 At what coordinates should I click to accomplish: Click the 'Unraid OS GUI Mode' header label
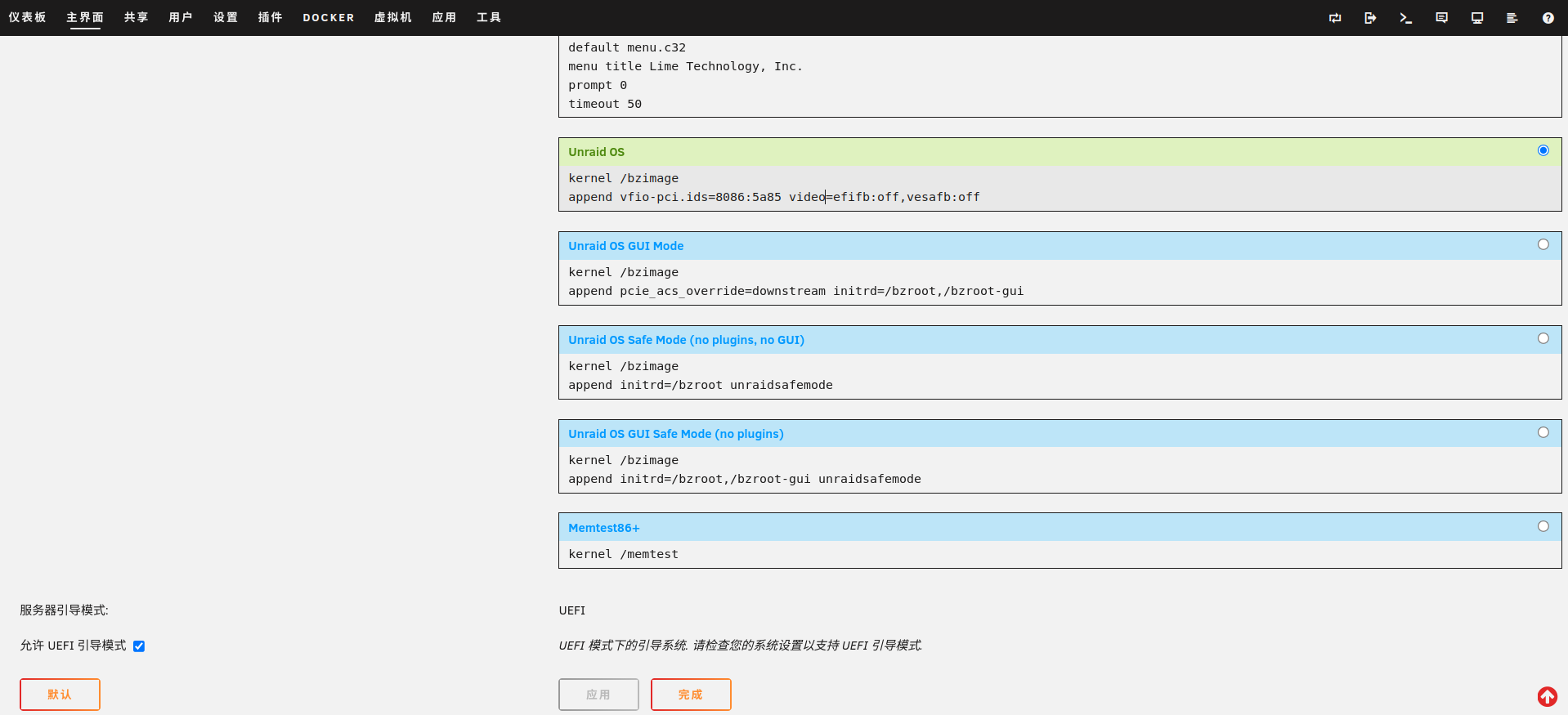[x=625, y=246]
